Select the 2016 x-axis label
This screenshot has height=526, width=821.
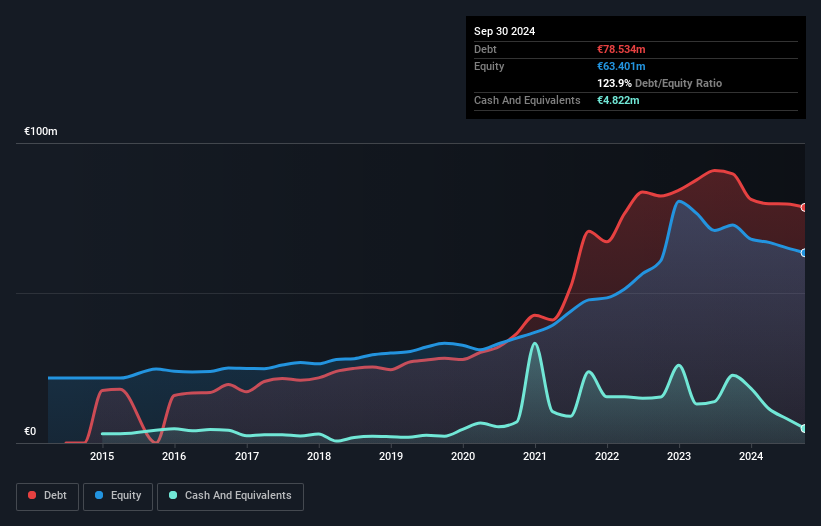(x=174, y=456)
